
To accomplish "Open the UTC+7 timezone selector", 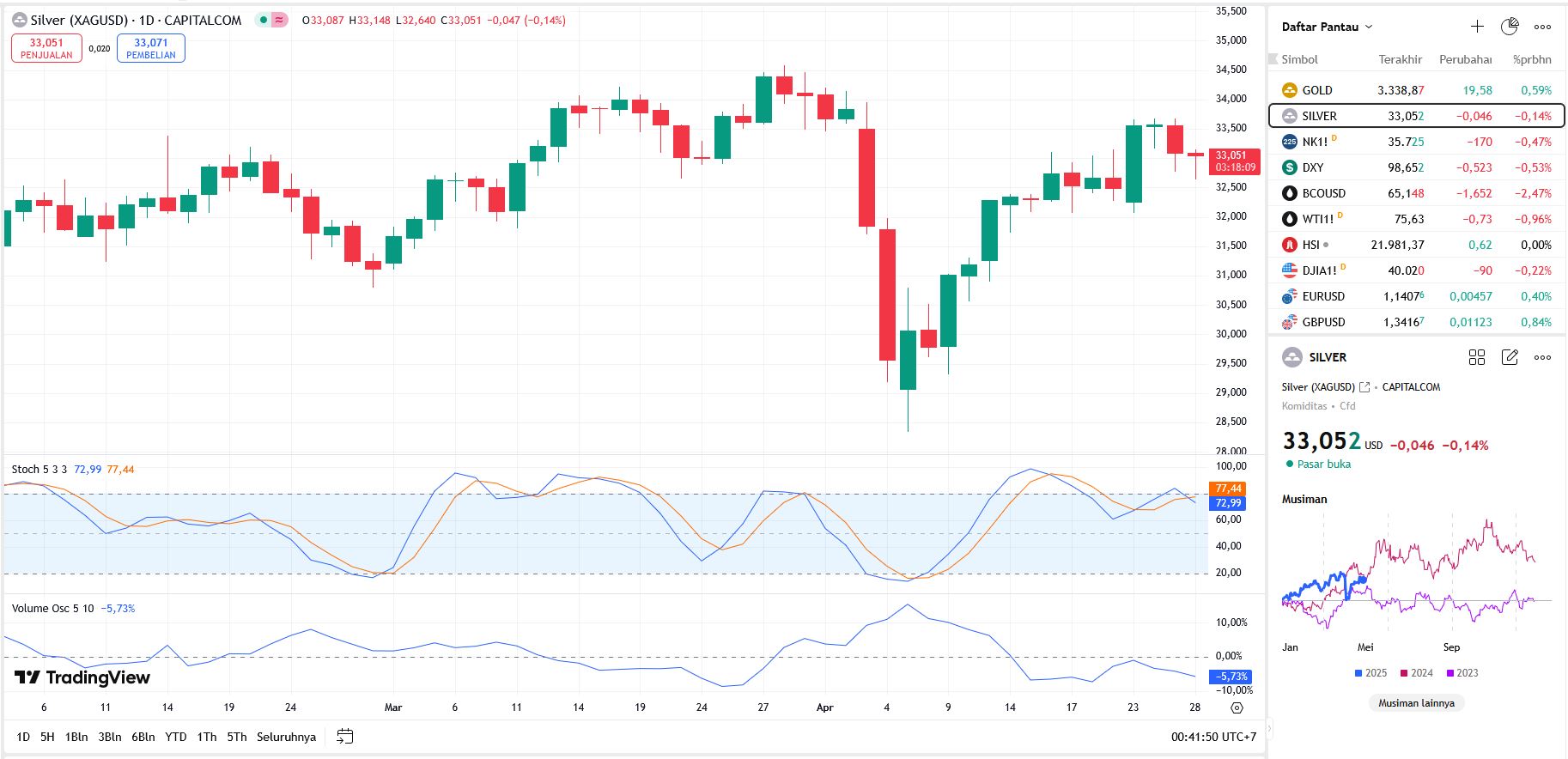I will click(x=1213, y=737).
